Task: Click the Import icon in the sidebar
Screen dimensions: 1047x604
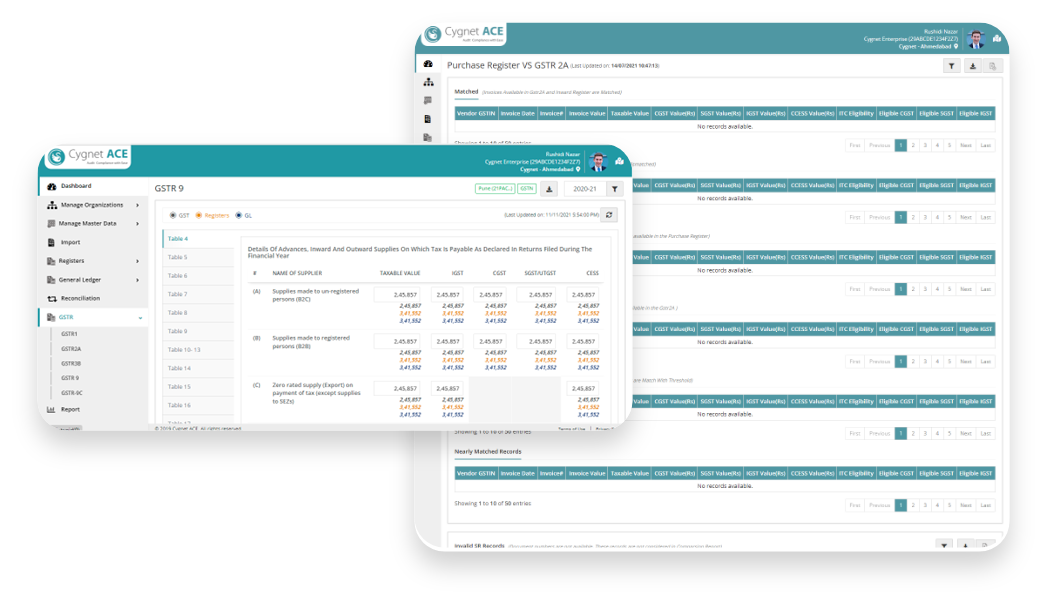Action: tap(51, 242)
